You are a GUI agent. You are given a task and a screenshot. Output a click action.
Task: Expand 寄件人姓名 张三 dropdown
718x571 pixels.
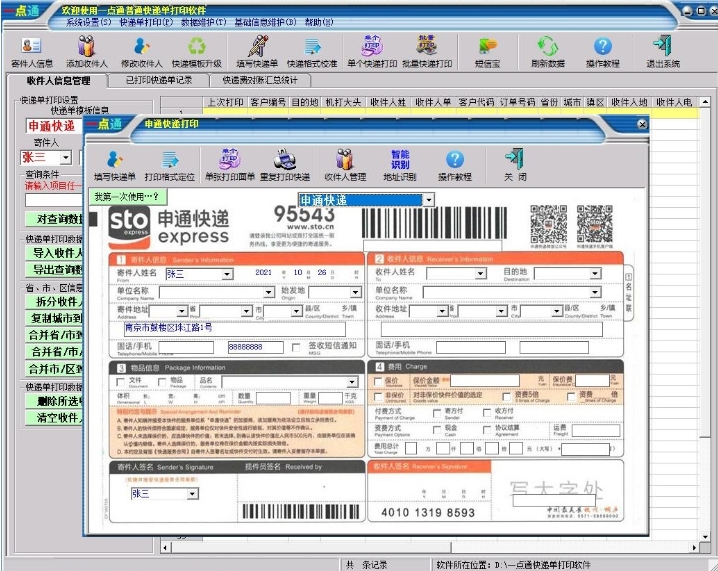coord(227,274)
